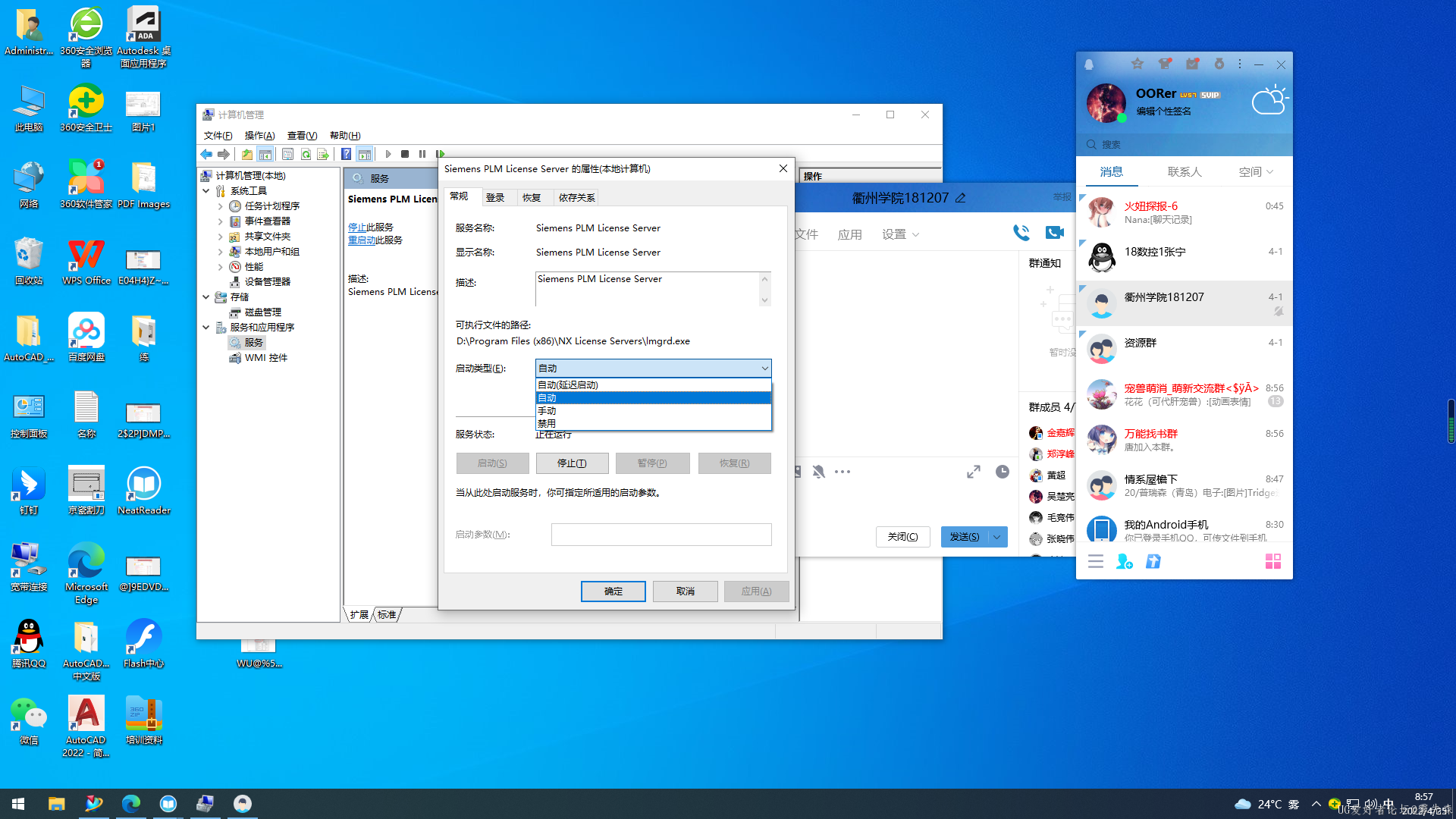Click the 停止(T) service button

pyautogui.click(x=572, y=463)
